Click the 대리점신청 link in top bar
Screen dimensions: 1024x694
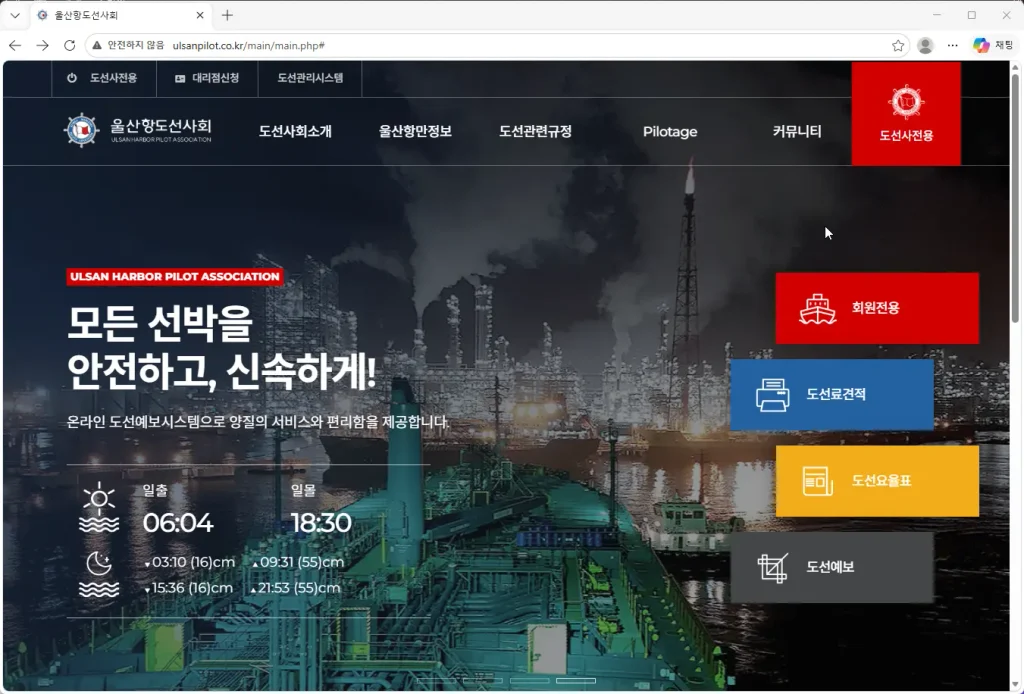point(216,78)
